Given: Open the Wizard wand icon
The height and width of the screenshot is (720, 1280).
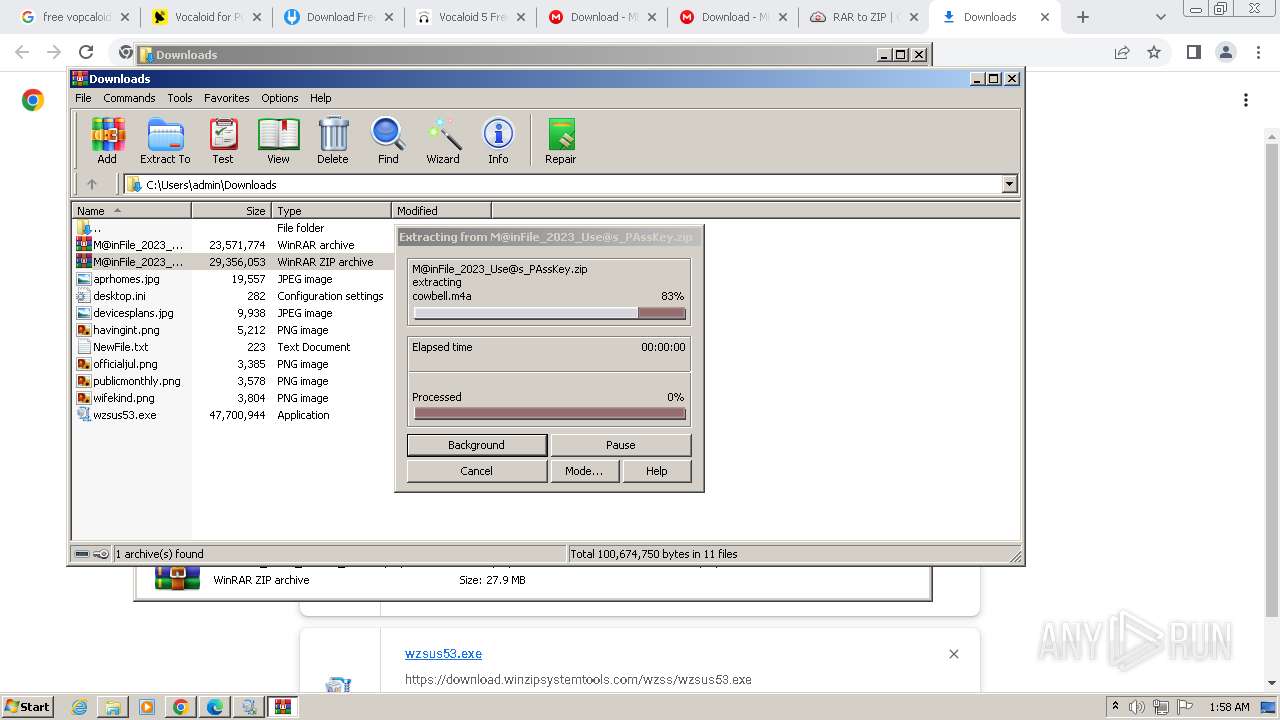Looking at the screenshot, I should click(443, 140).
